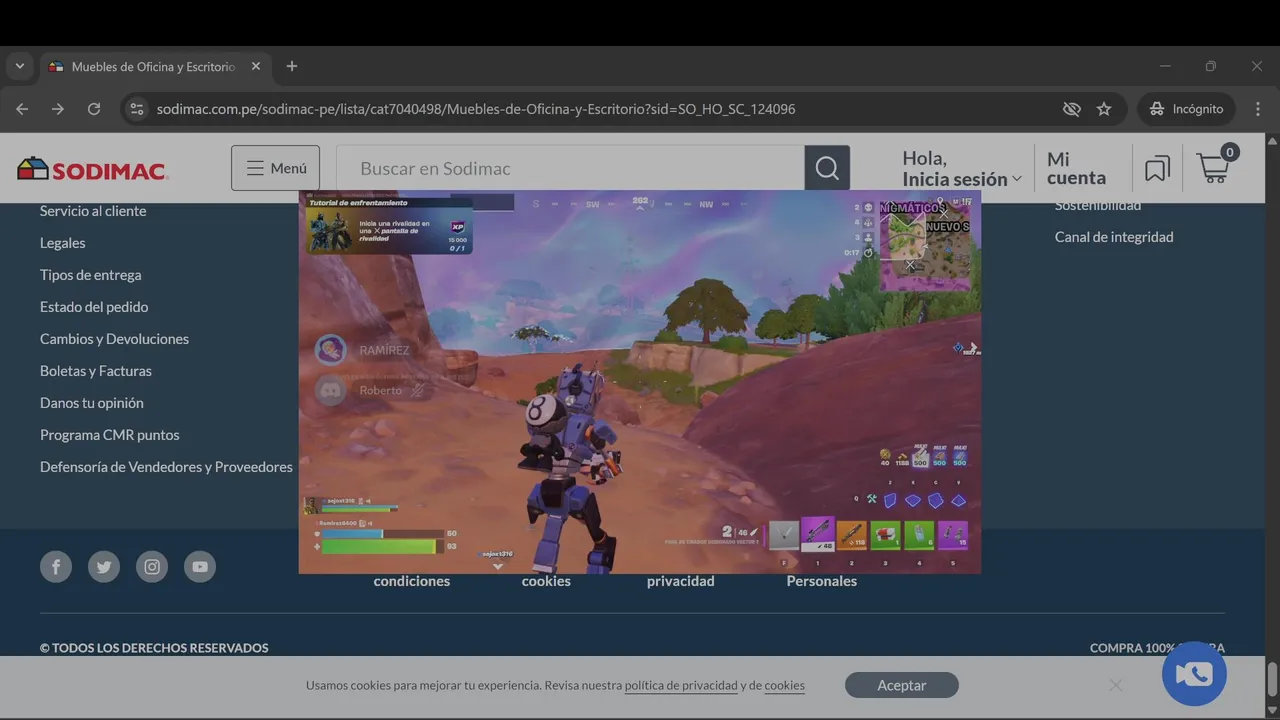The height and width of the screenshot is (720, 1280).
Task: Toggle third-party cookie blocking eye icon
Action: click(1072, 109)
